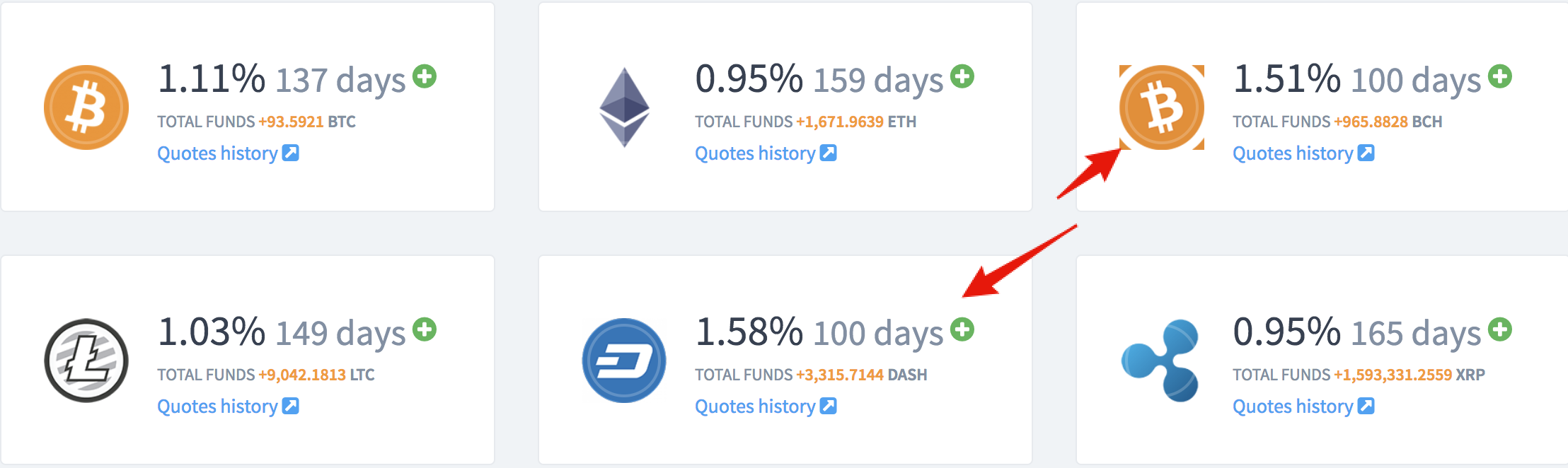Click the 1.11% 137 days BTC rate

pos(282,79)
